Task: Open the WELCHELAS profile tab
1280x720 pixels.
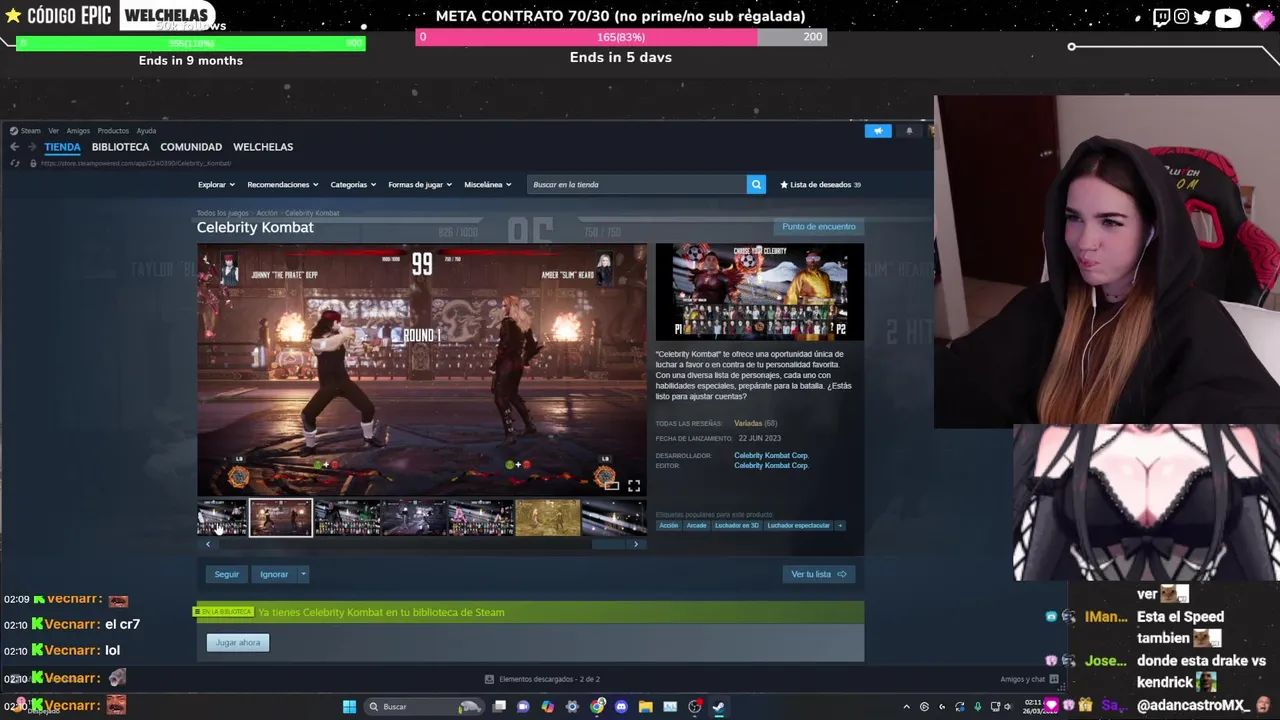Action: point(263,147)
